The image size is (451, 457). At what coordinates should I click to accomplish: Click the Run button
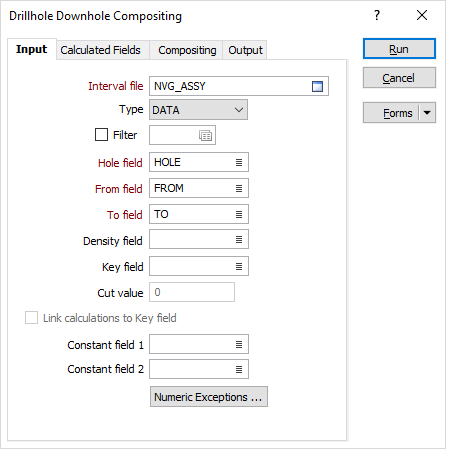399,49
